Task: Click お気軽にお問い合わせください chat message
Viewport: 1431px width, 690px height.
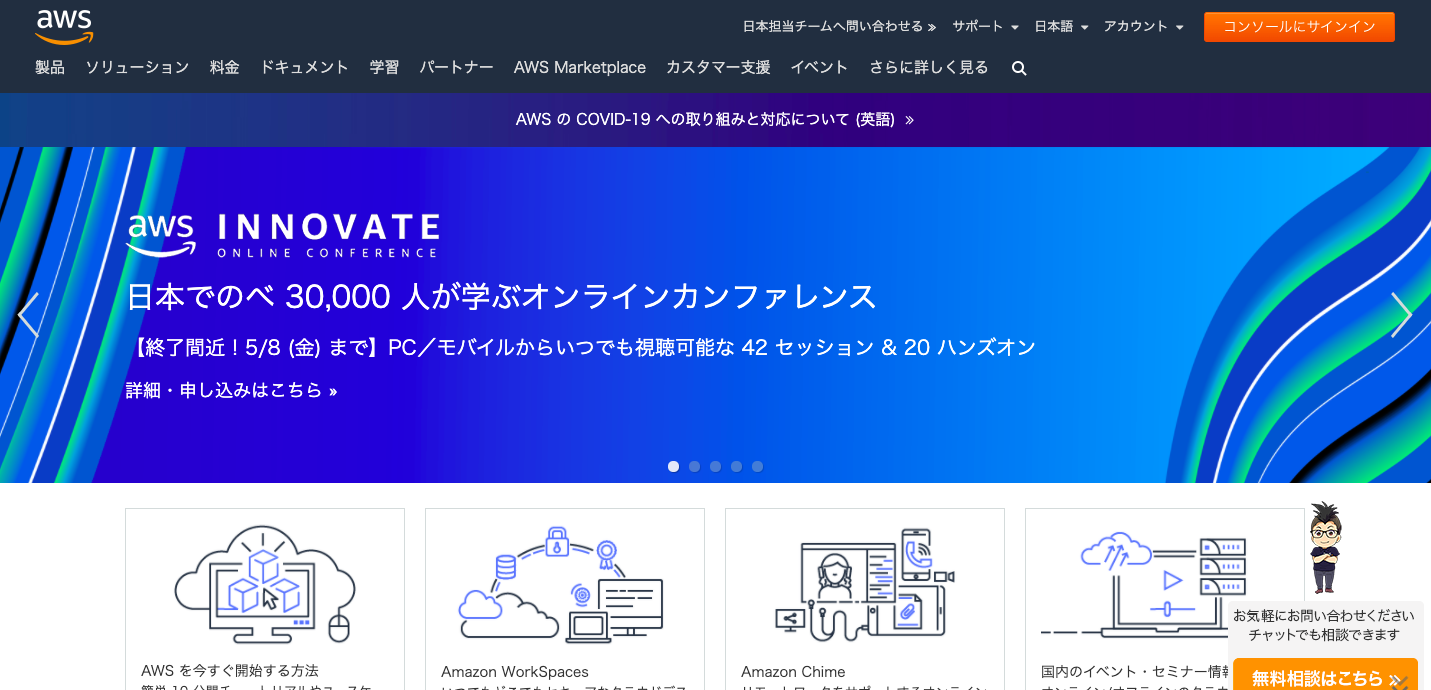Action: [x=1324, y=616]
